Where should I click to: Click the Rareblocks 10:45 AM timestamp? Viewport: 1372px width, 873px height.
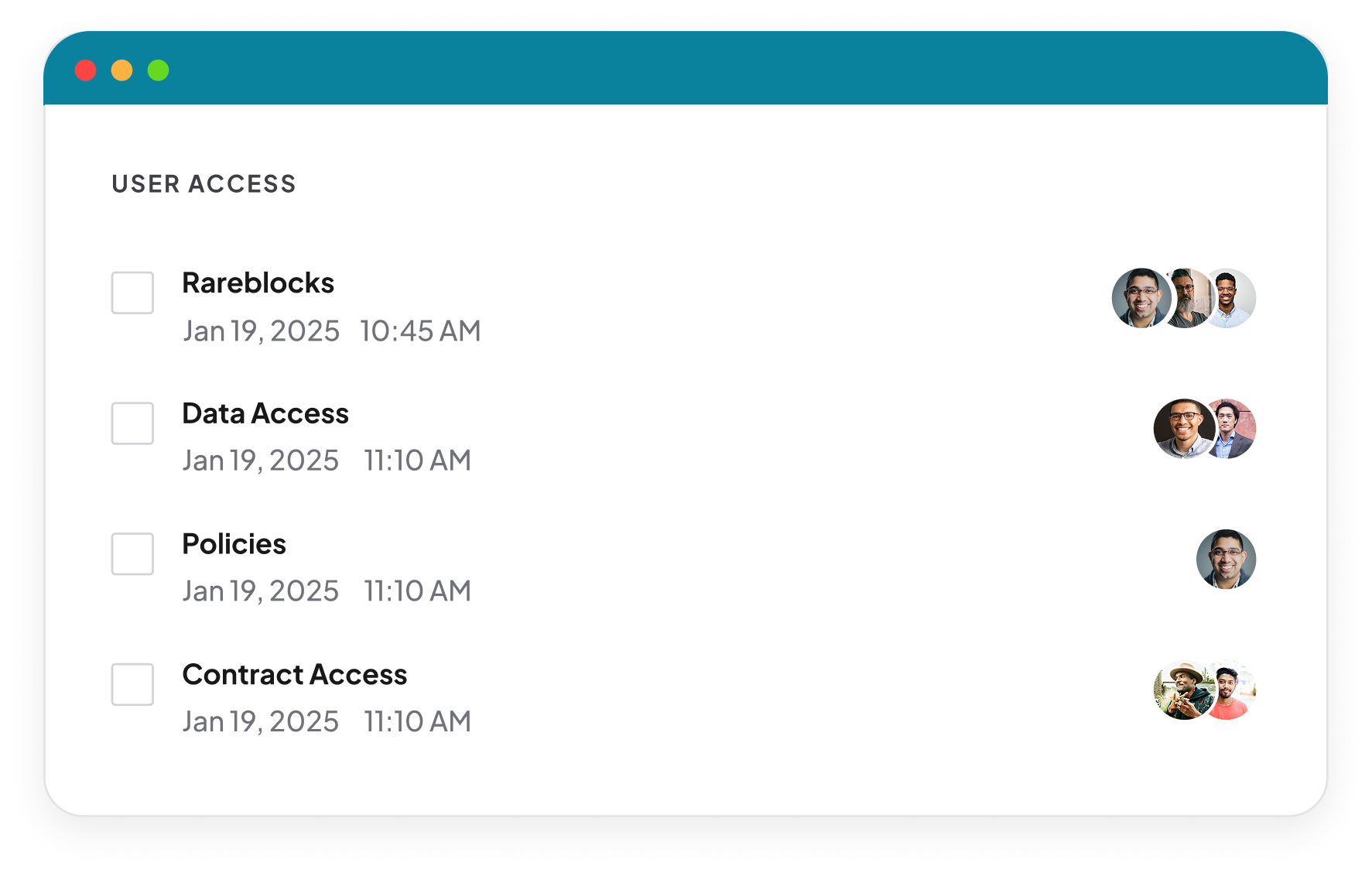pyautogui.click(x=420, y=331)
